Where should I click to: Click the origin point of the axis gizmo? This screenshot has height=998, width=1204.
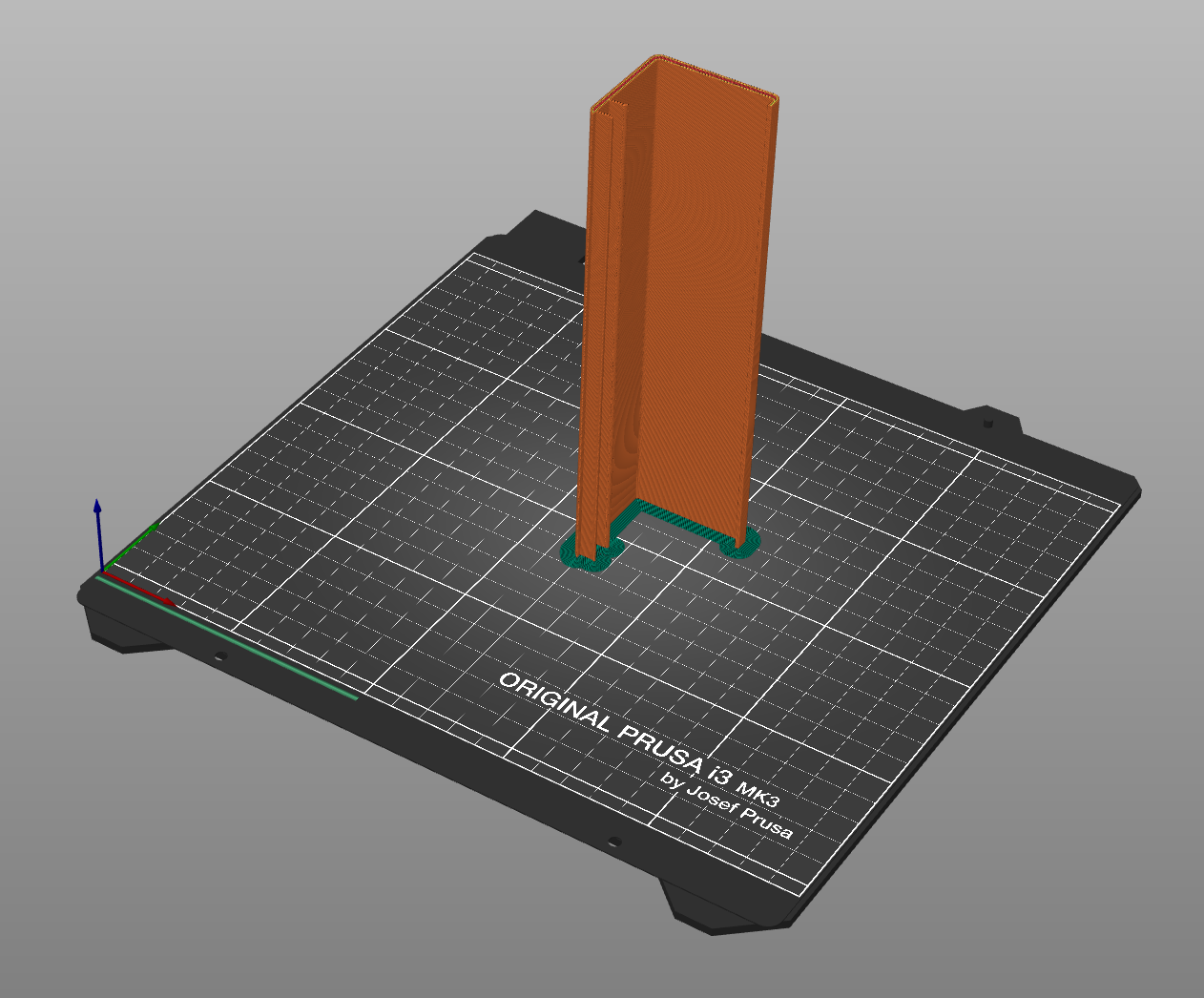103,572
